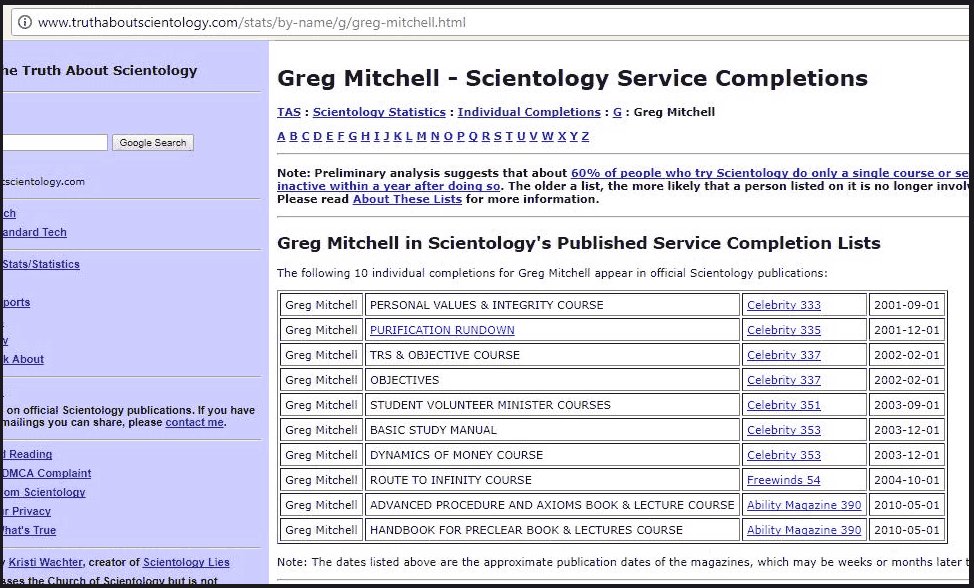Click the ROUTE TO INFINITY COURSE cell

553,480
